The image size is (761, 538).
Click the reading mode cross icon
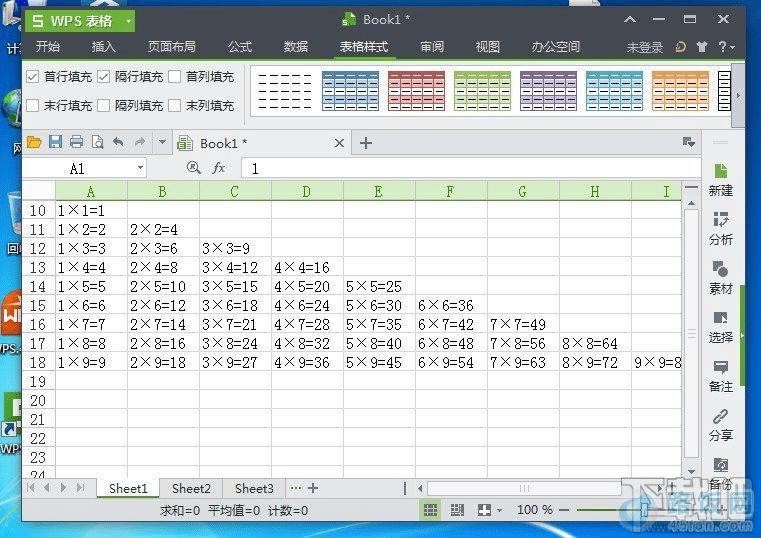pos(484,510)
